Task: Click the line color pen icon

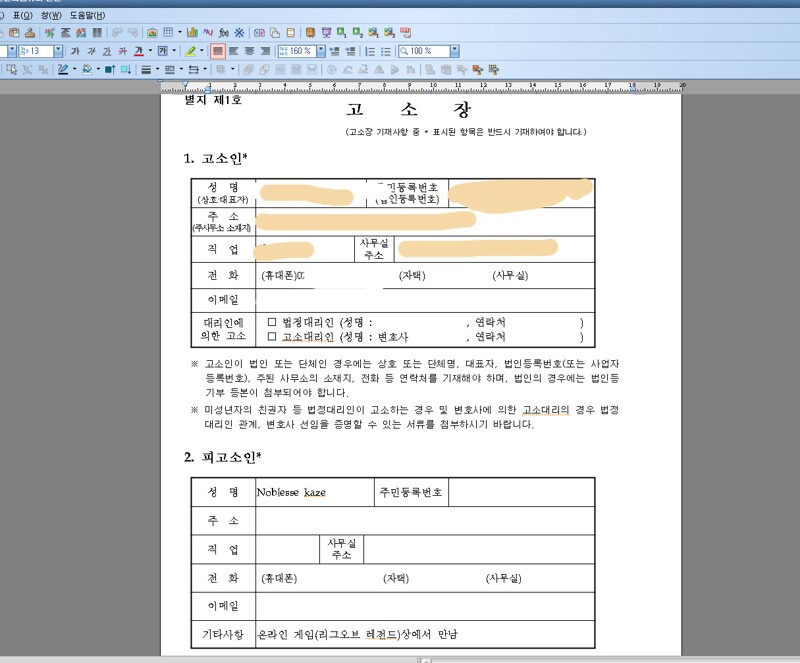Action: [63, 69]
